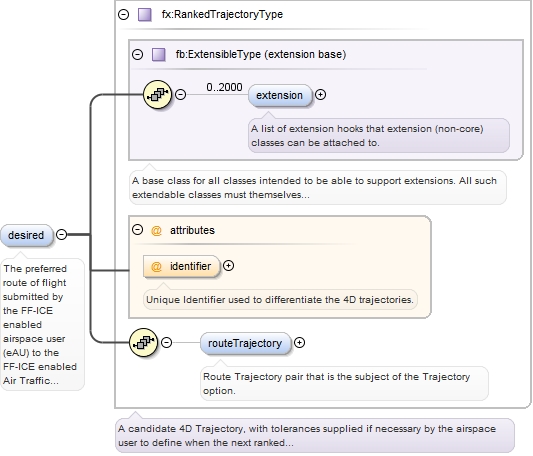Expand the extension element plus button
The height and width of the screenshot is (456, 533).
[320, 95]
